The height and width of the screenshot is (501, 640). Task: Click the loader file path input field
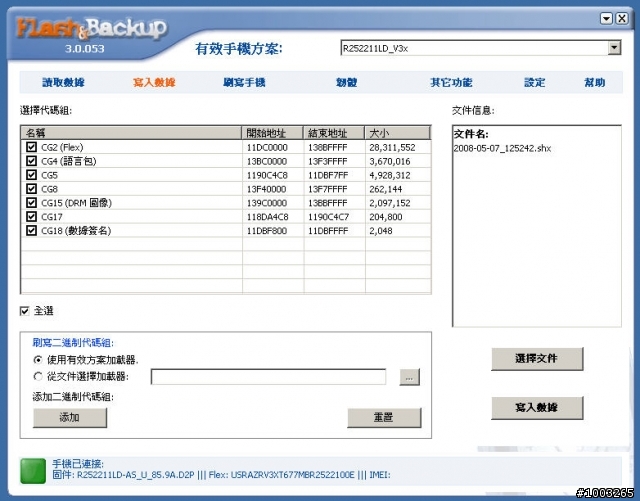point(269,377)
